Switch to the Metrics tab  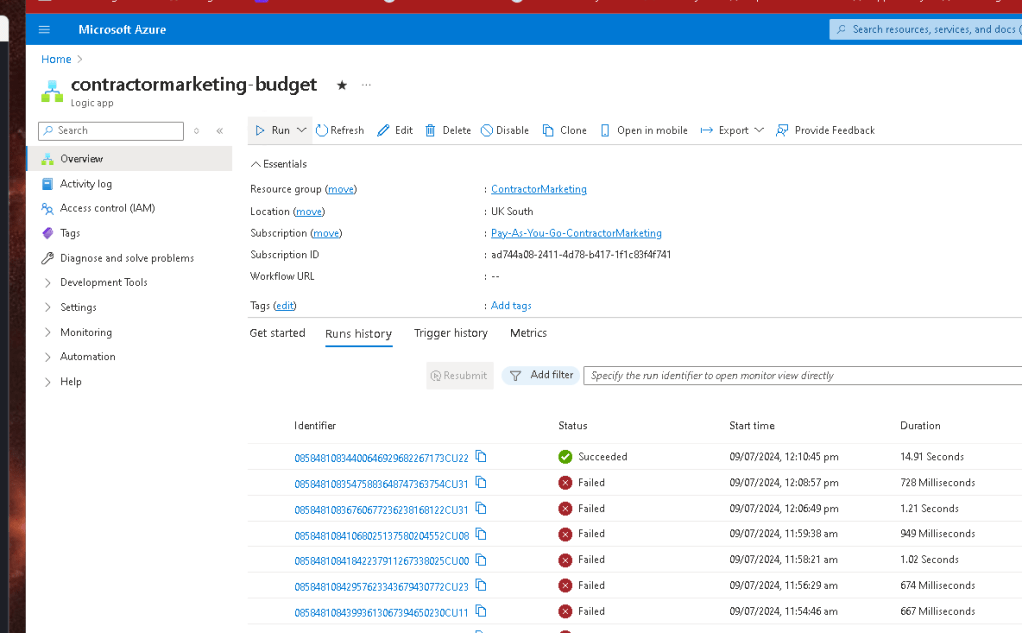(x=528, y=333)
